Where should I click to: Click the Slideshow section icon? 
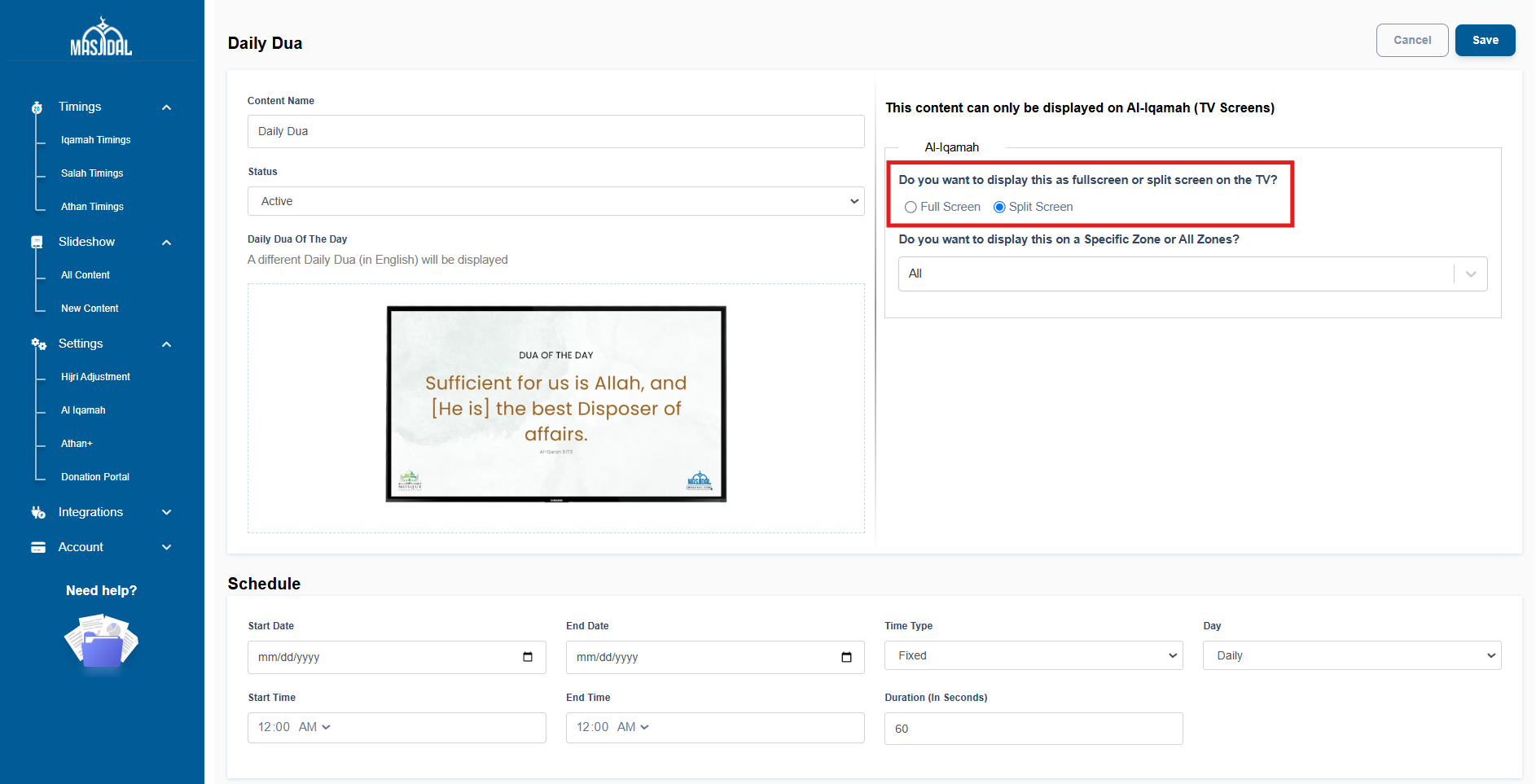click(x=37, y=243)
